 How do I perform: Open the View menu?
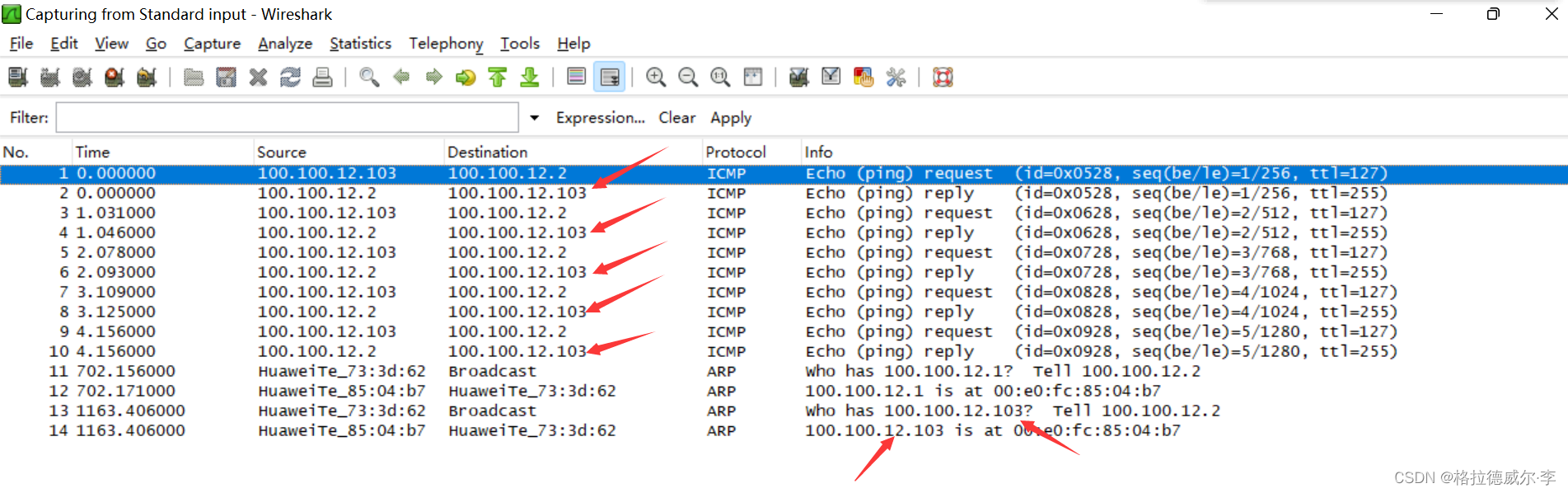112,44
